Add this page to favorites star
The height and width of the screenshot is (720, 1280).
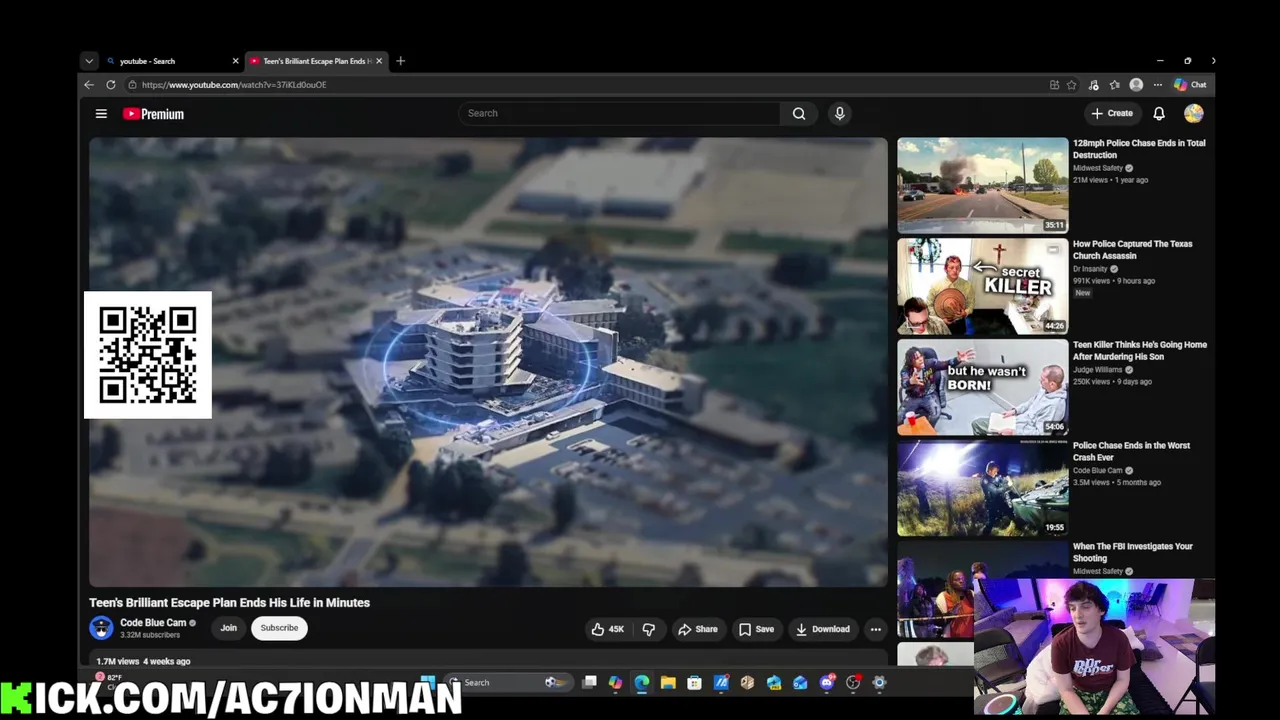(x=1072, y=85)
